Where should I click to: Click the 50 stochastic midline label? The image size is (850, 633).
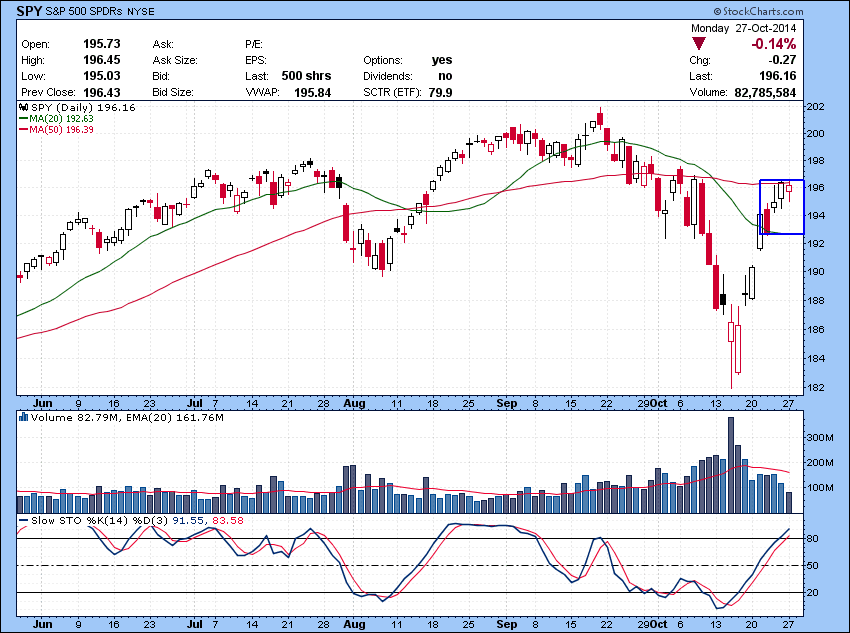click(814, 566)
